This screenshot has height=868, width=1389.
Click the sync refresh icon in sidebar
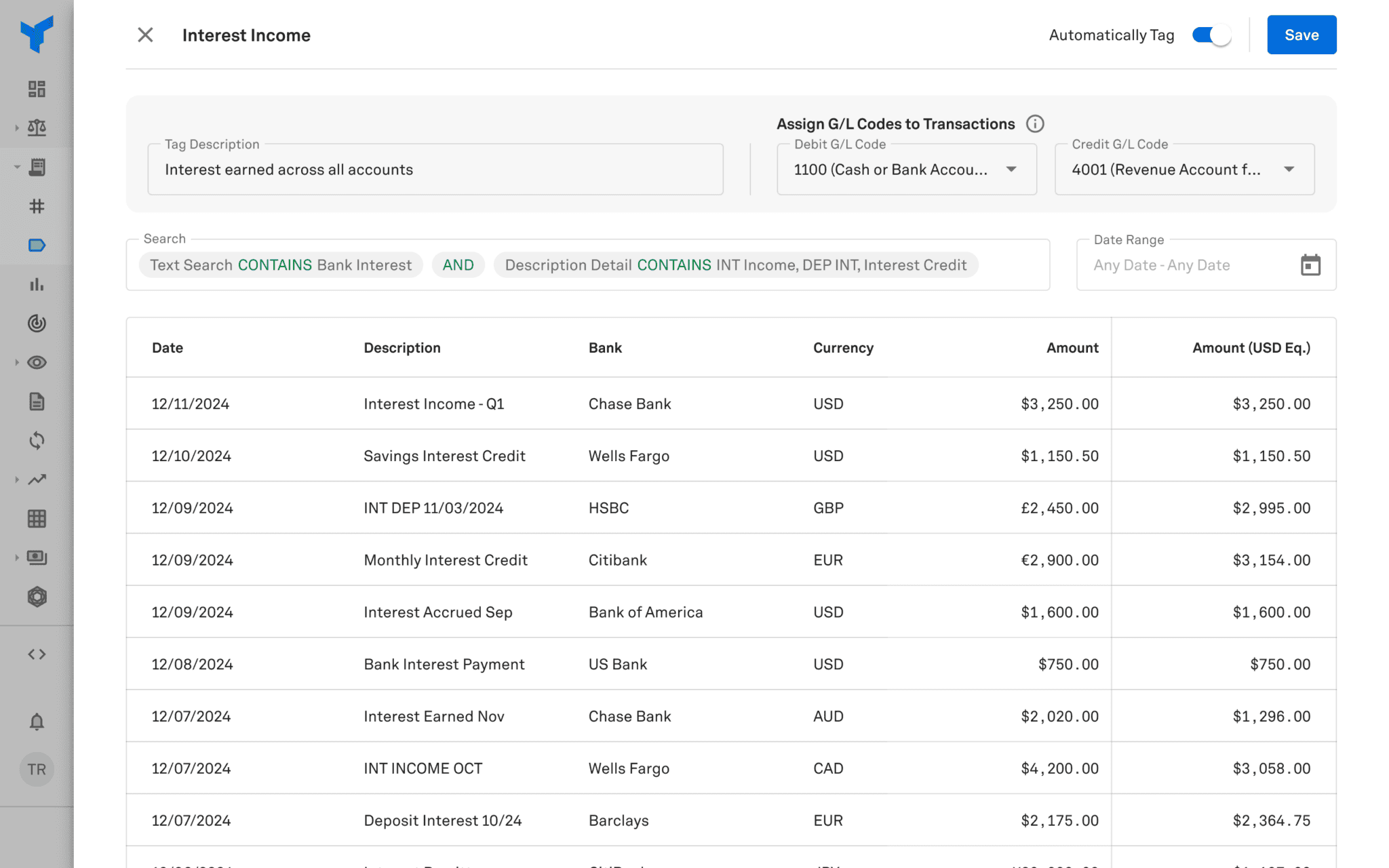[x=37, y=440]
